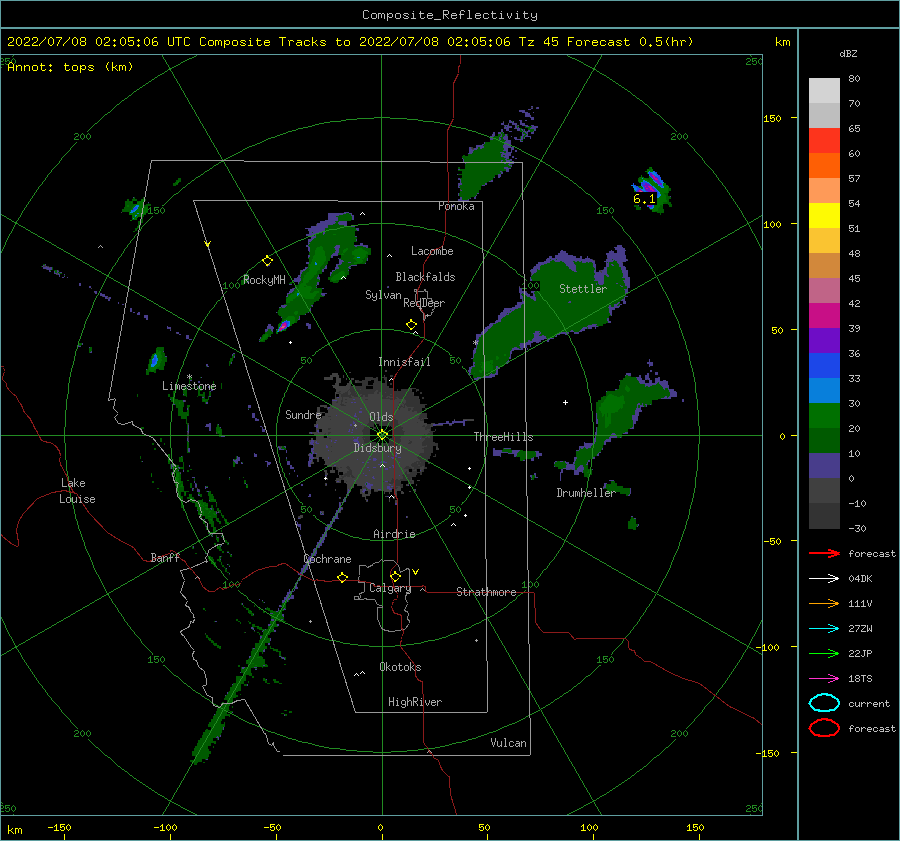Image resolution: width=900 pixels, height=841 pixels.
Task: Click the yellow diamond marker below Cochrane
Action: (x=343, y=577)
